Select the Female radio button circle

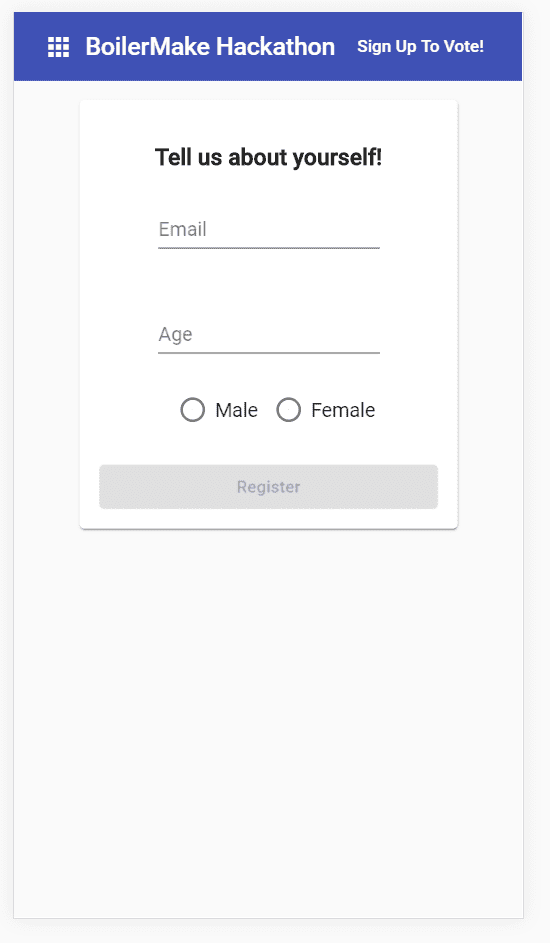(x=289, y=410)
